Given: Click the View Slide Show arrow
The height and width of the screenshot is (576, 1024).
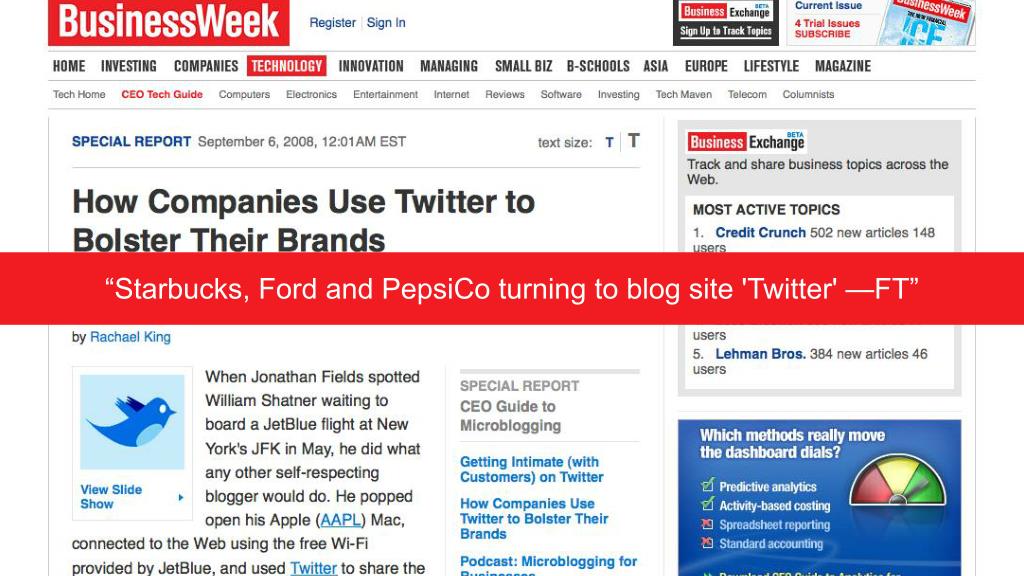Looking at the screenshot, I should (x=181, y=497).
